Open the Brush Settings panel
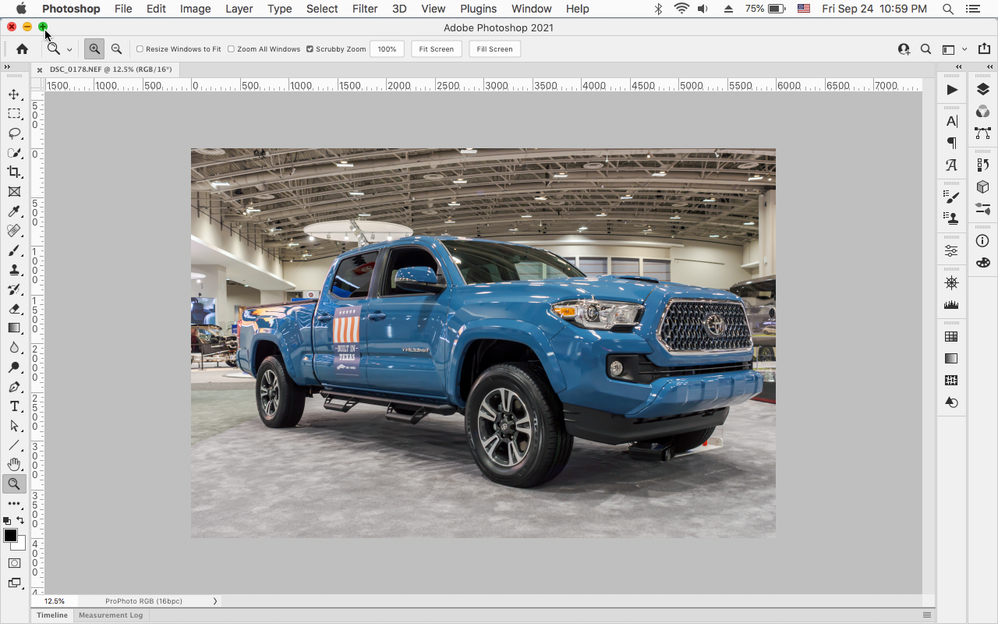The width and height of the screenshot is (998, 624). pos(952,197)
